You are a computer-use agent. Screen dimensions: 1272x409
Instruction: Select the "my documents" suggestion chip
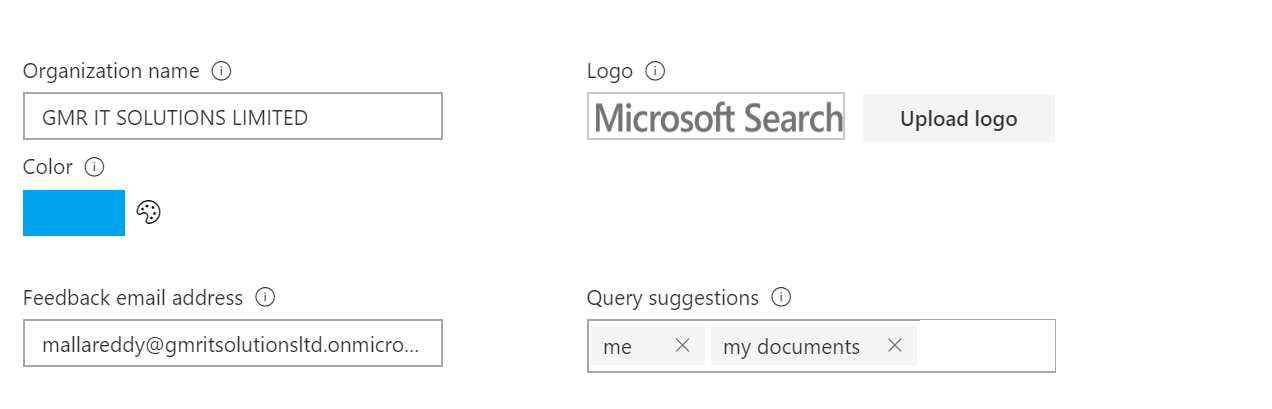point(791,346)
